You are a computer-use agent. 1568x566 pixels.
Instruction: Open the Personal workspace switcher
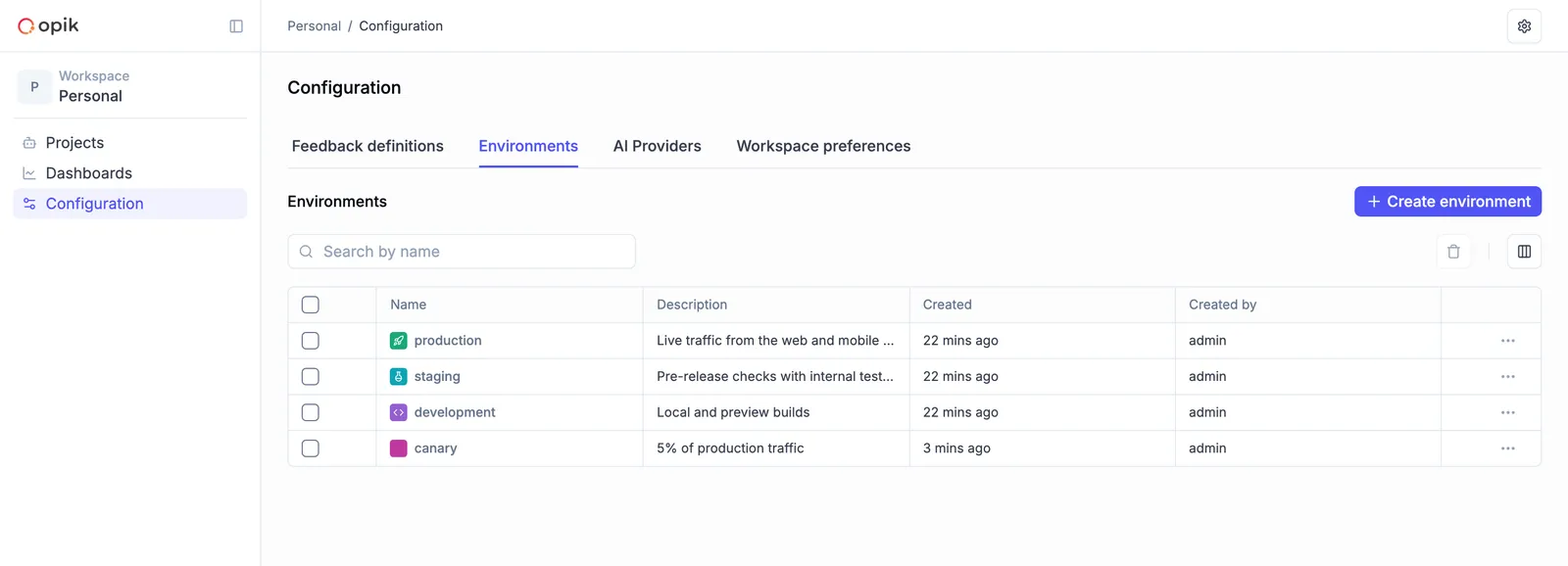[130, 86]
